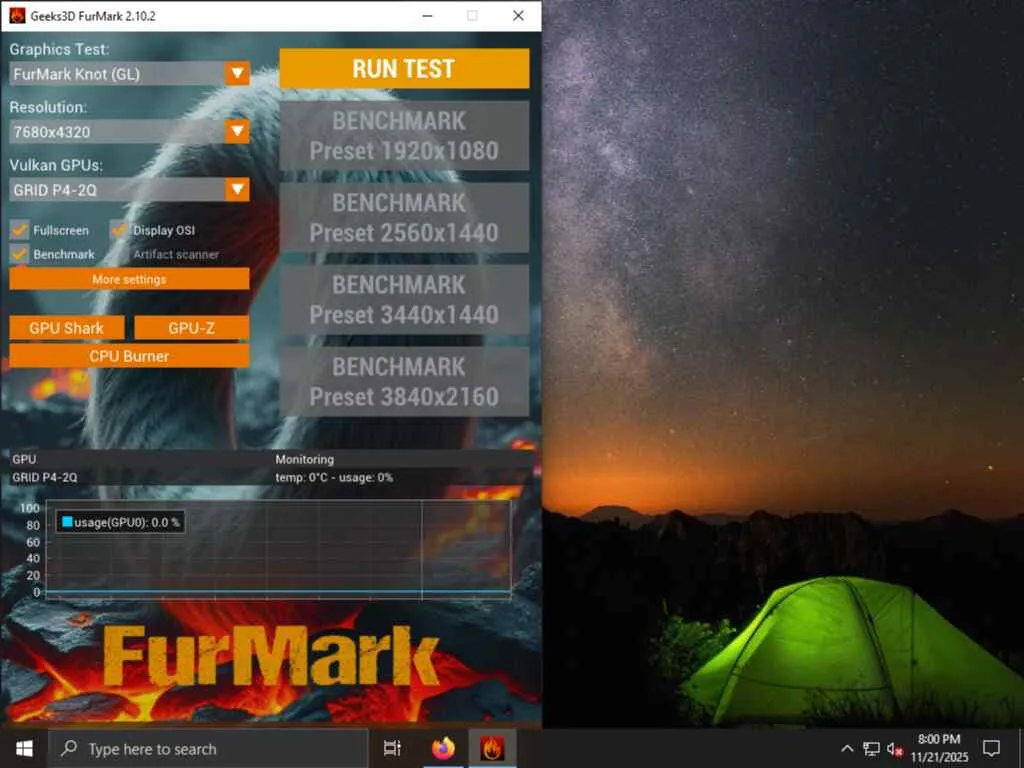Open More settings
1024x768 pixels.
click(129, 280)
